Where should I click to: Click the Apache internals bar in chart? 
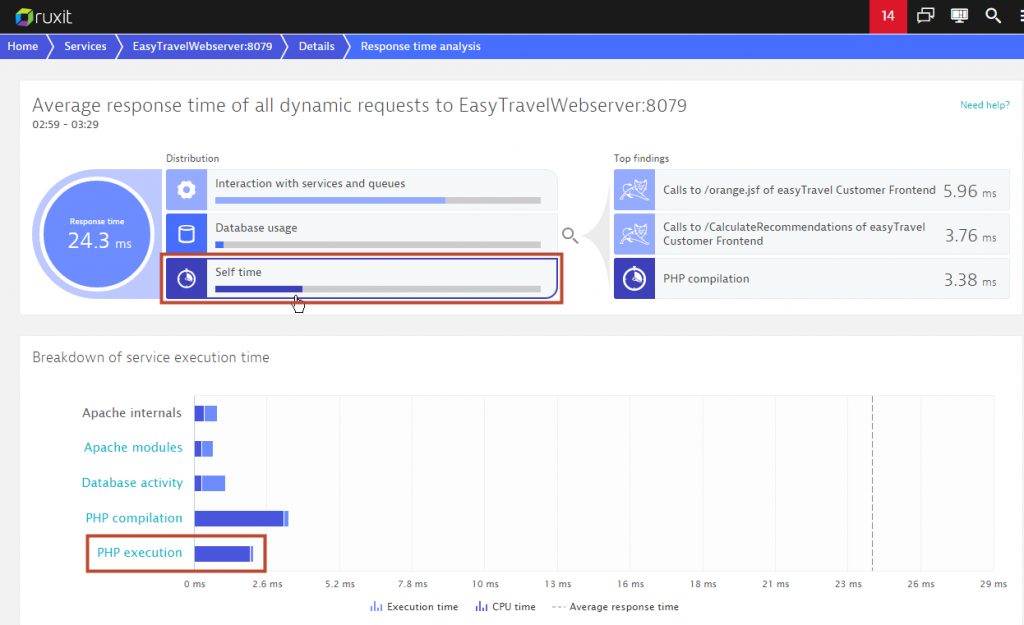pos(206,413)
